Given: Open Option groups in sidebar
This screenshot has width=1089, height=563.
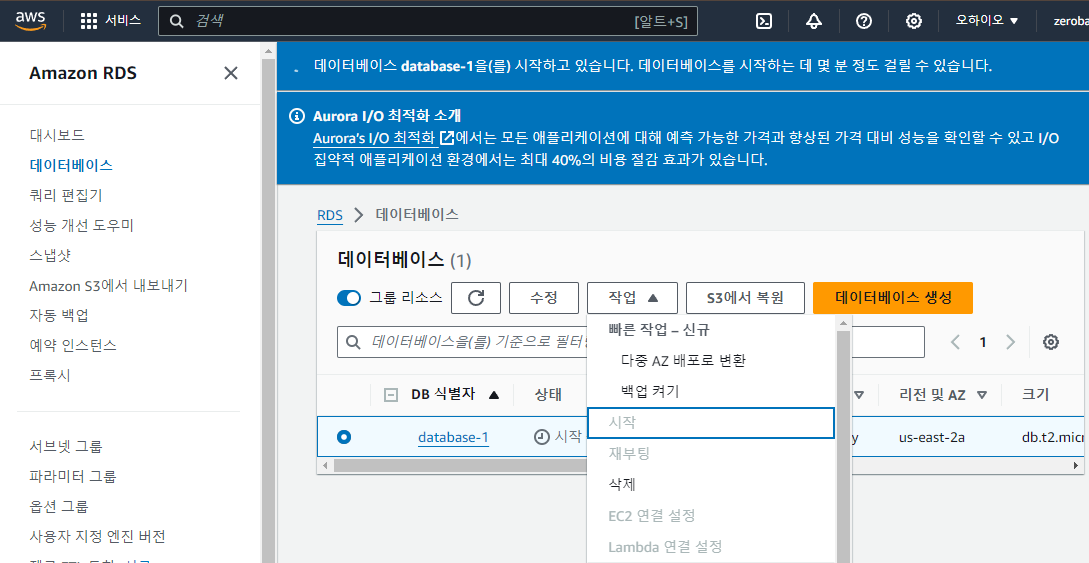Looking at the screenshot, I should (59, 506).
